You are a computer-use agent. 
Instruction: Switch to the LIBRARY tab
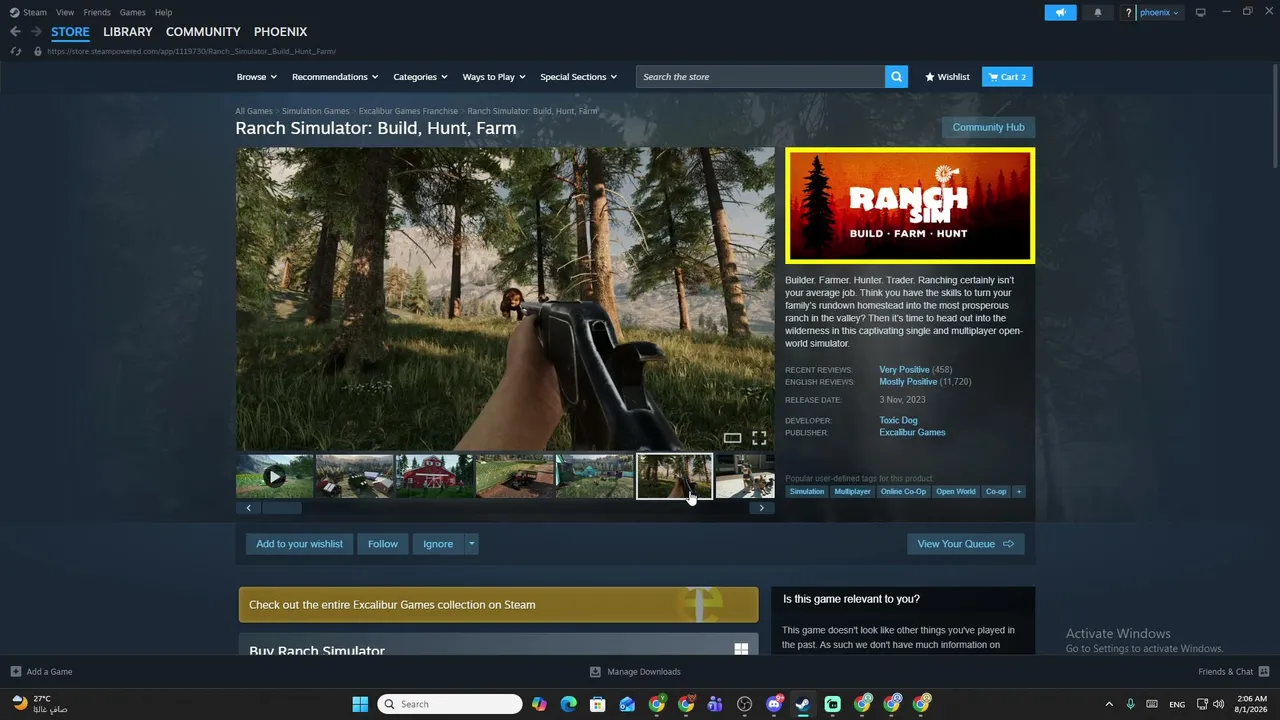click(x=128, y=32)
